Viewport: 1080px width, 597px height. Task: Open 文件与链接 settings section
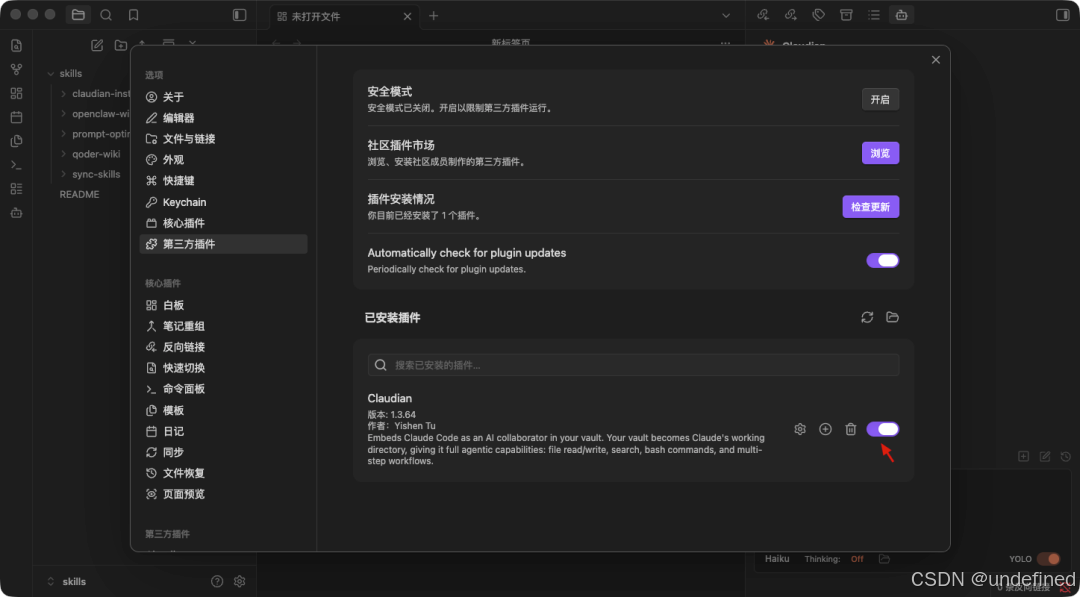tap(223, 139)
